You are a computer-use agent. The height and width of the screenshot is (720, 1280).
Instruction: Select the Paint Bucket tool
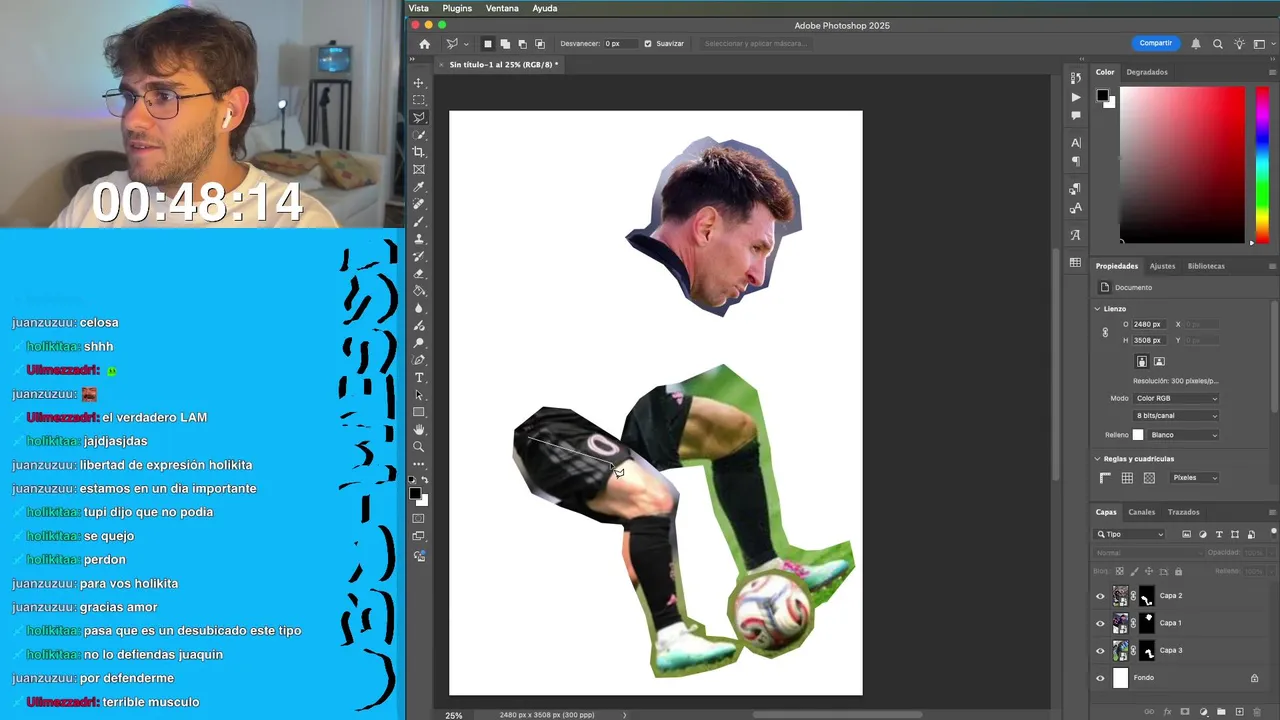click(419, 291)
